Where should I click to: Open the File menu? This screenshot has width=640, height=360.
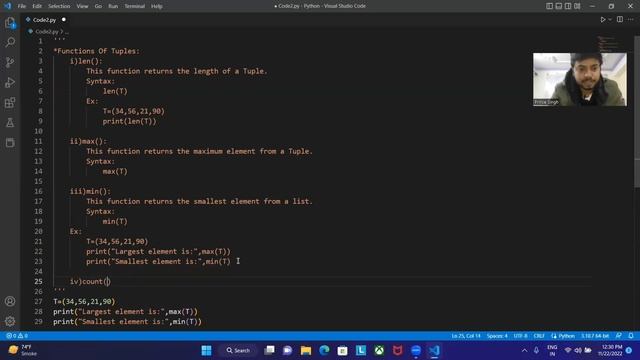click(x=22, y=6)
